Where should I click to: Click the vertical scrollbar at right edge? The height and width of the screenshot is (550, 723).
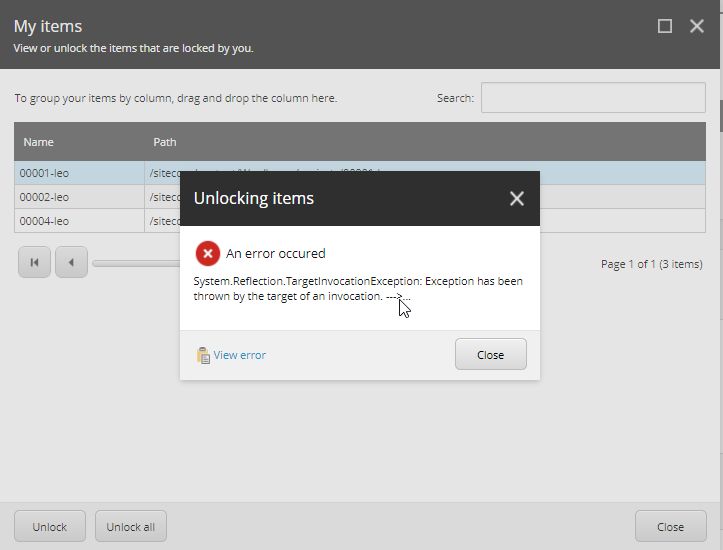click(x=721, y=115)
